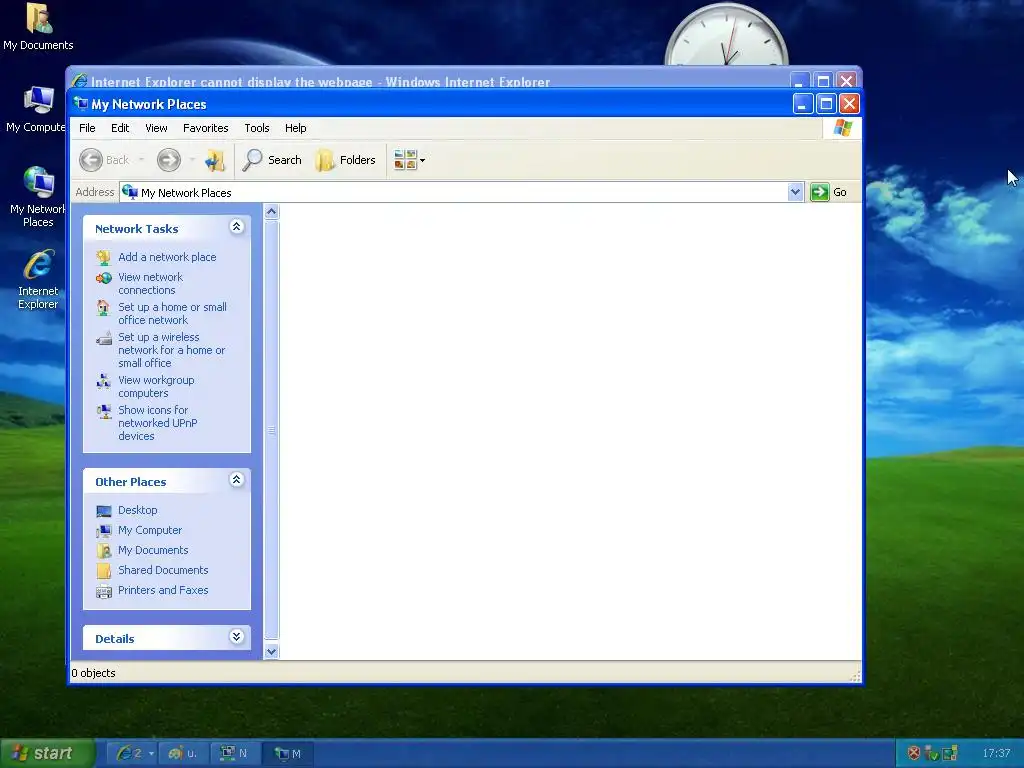This screenshot has width=1024, height=768.
Task: Collapse the Other Places panel
Action: click(236, 480)
